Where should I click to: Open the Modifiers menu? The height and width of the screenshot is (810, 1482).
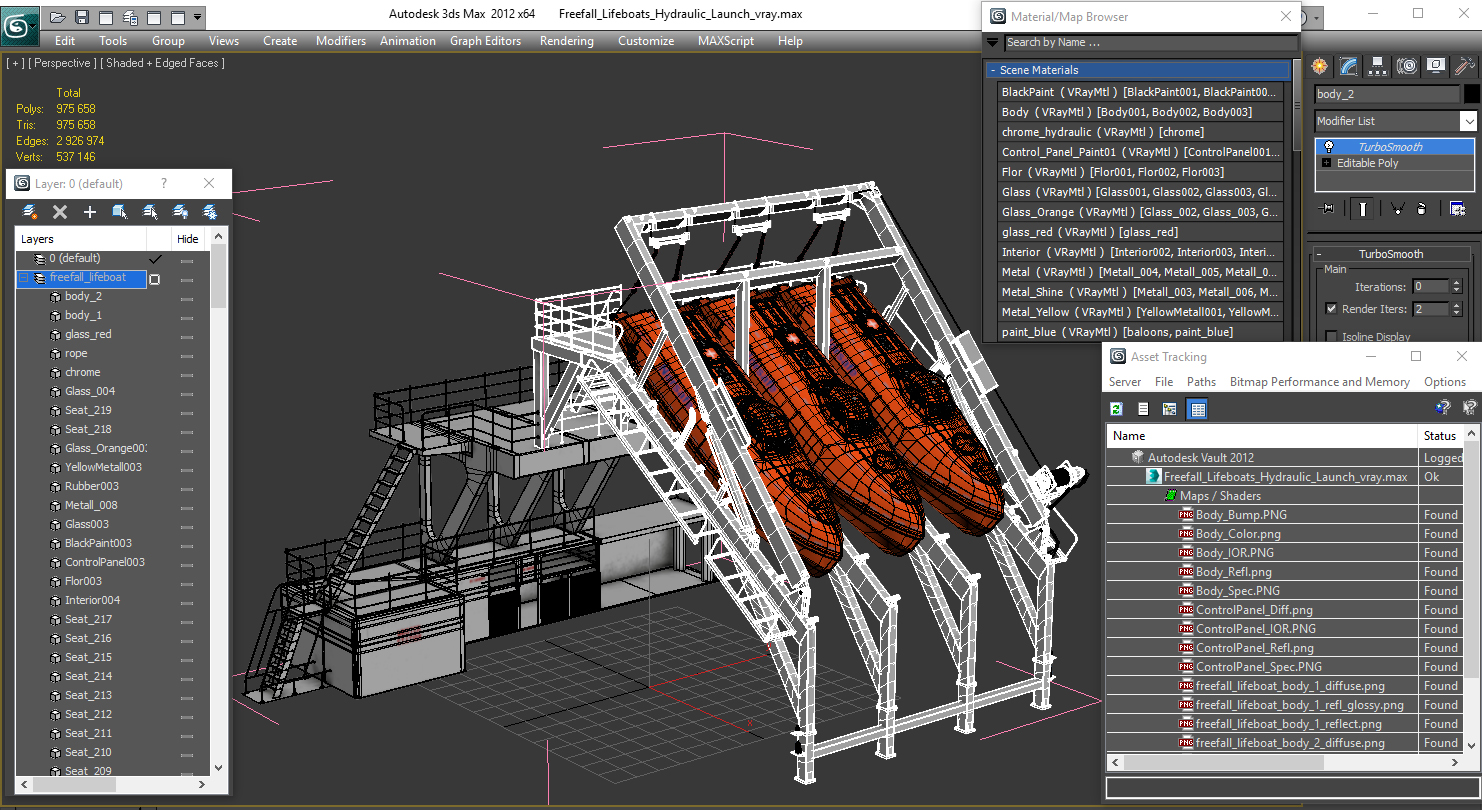341,41
